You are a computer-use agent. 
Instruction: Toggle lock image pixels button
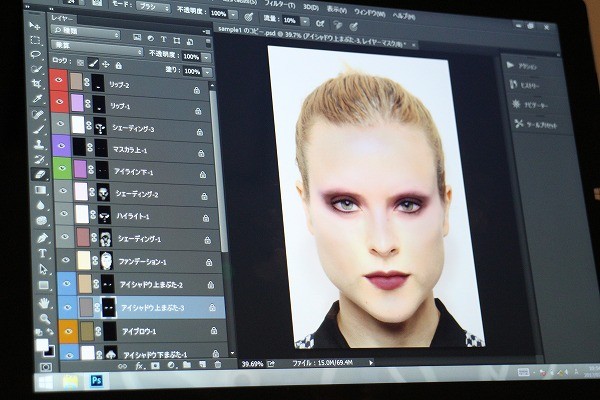pos(93,64)
